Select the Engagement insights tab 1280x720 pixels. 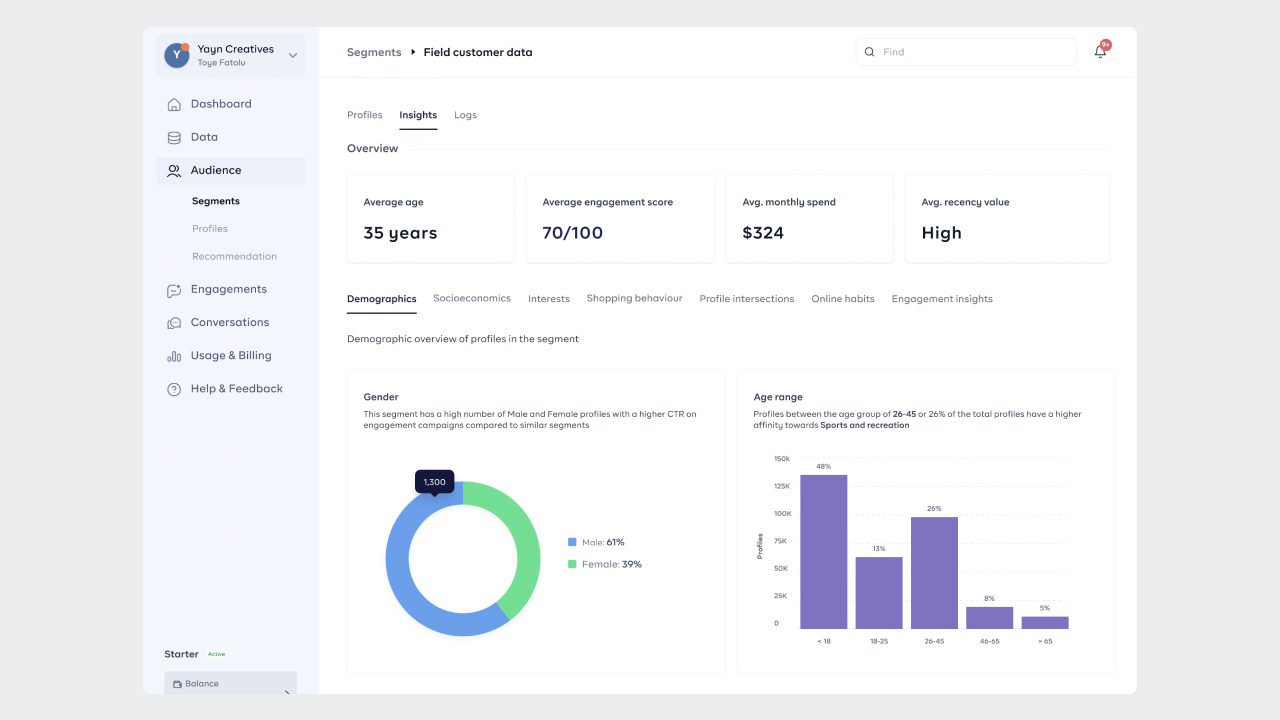tap(942, 299)
